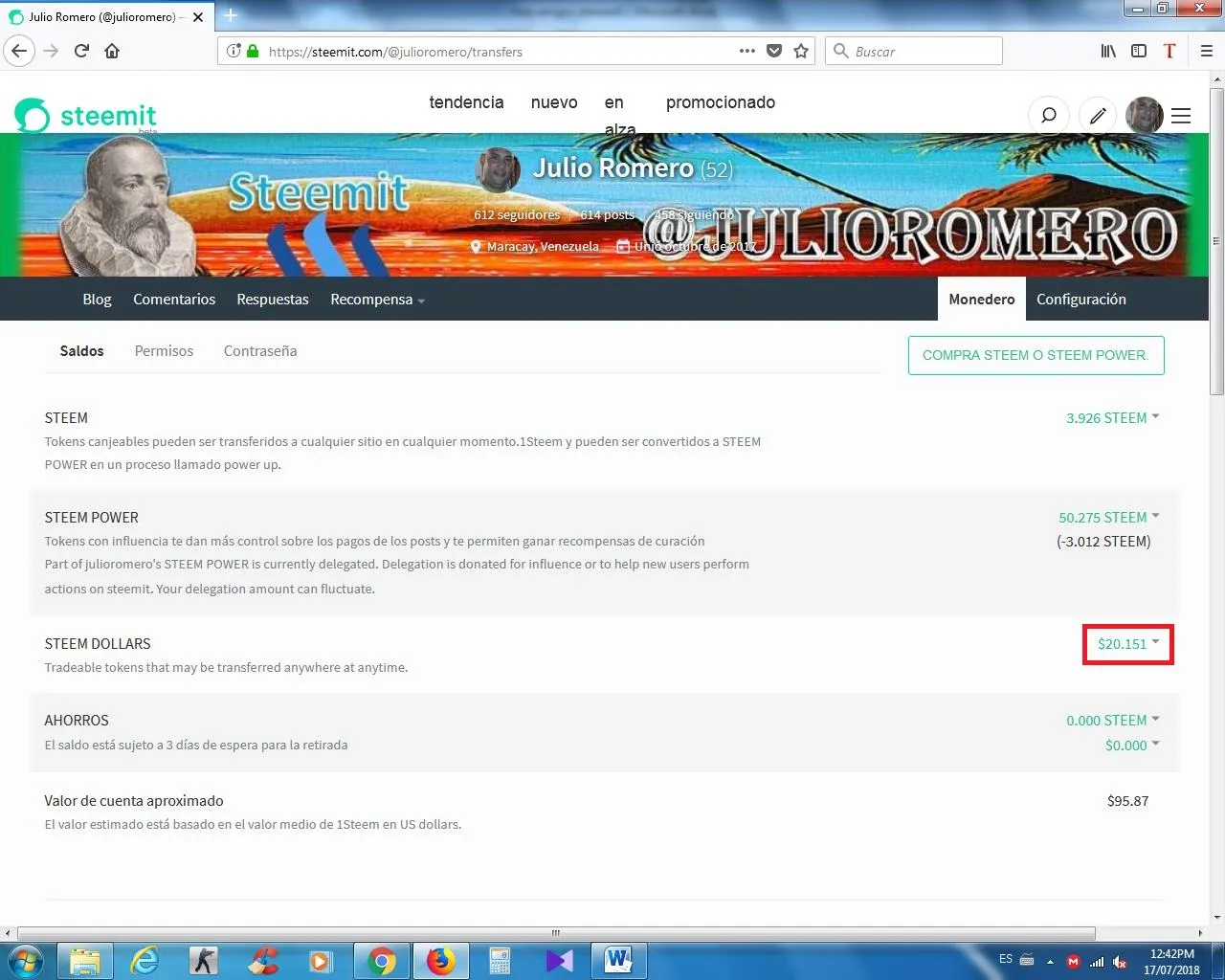Expand the 3.926 STEEM balance dropdown
This screenshot has width=1225, height=980.
coord(1112,417)
